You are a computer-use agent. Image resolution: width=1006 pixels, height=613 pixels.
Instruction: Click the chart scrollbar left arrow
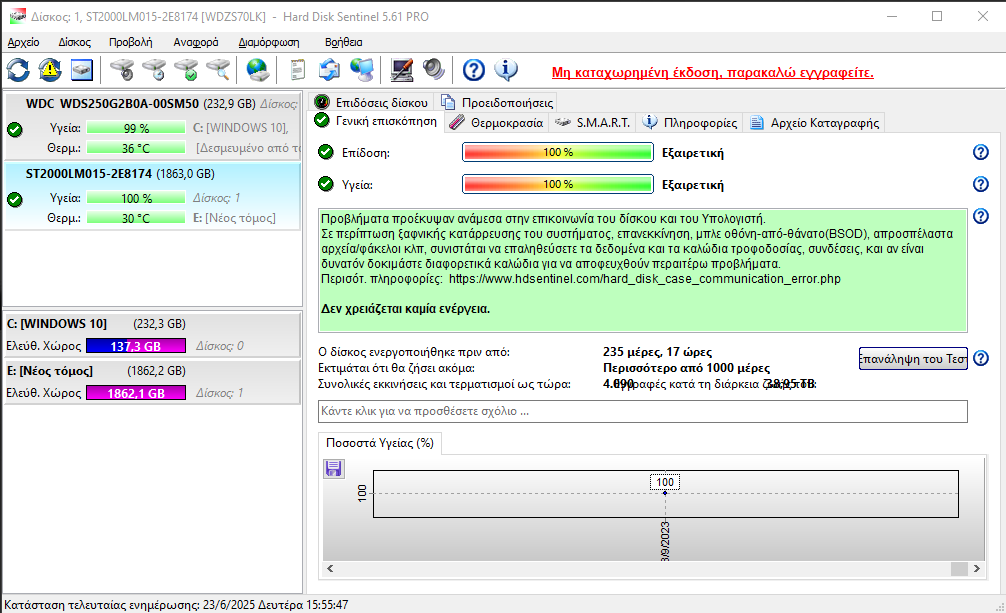(x=330, y=568)
